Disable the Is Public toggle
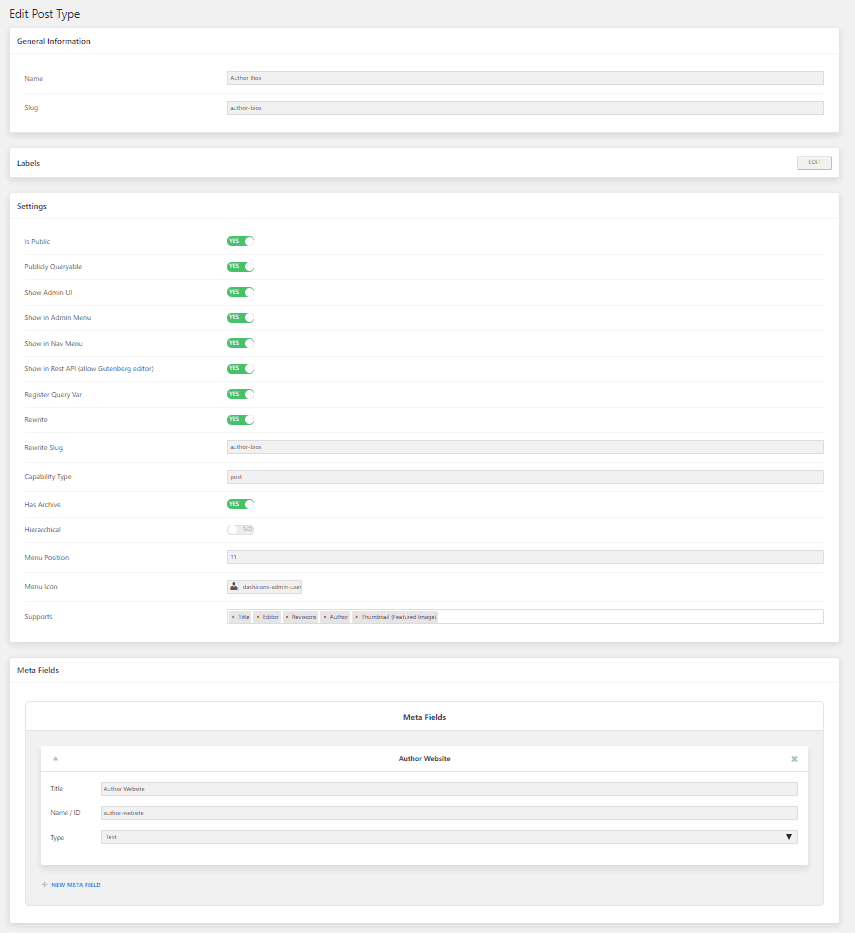Viewport: 855px width, 933px height. coord(241,241)
